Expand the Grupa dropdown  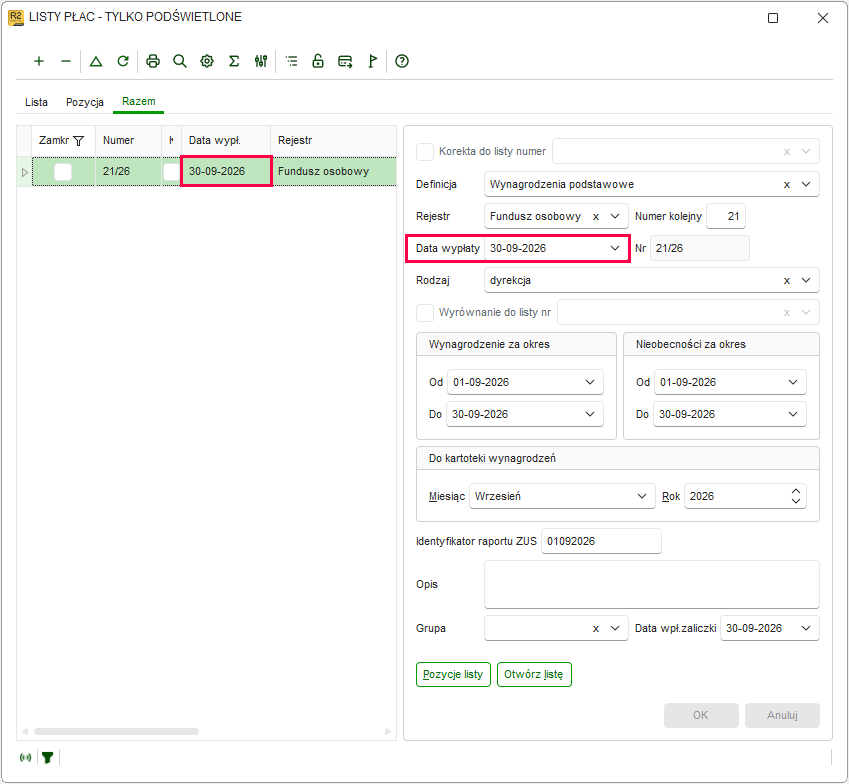coord(615,629)
